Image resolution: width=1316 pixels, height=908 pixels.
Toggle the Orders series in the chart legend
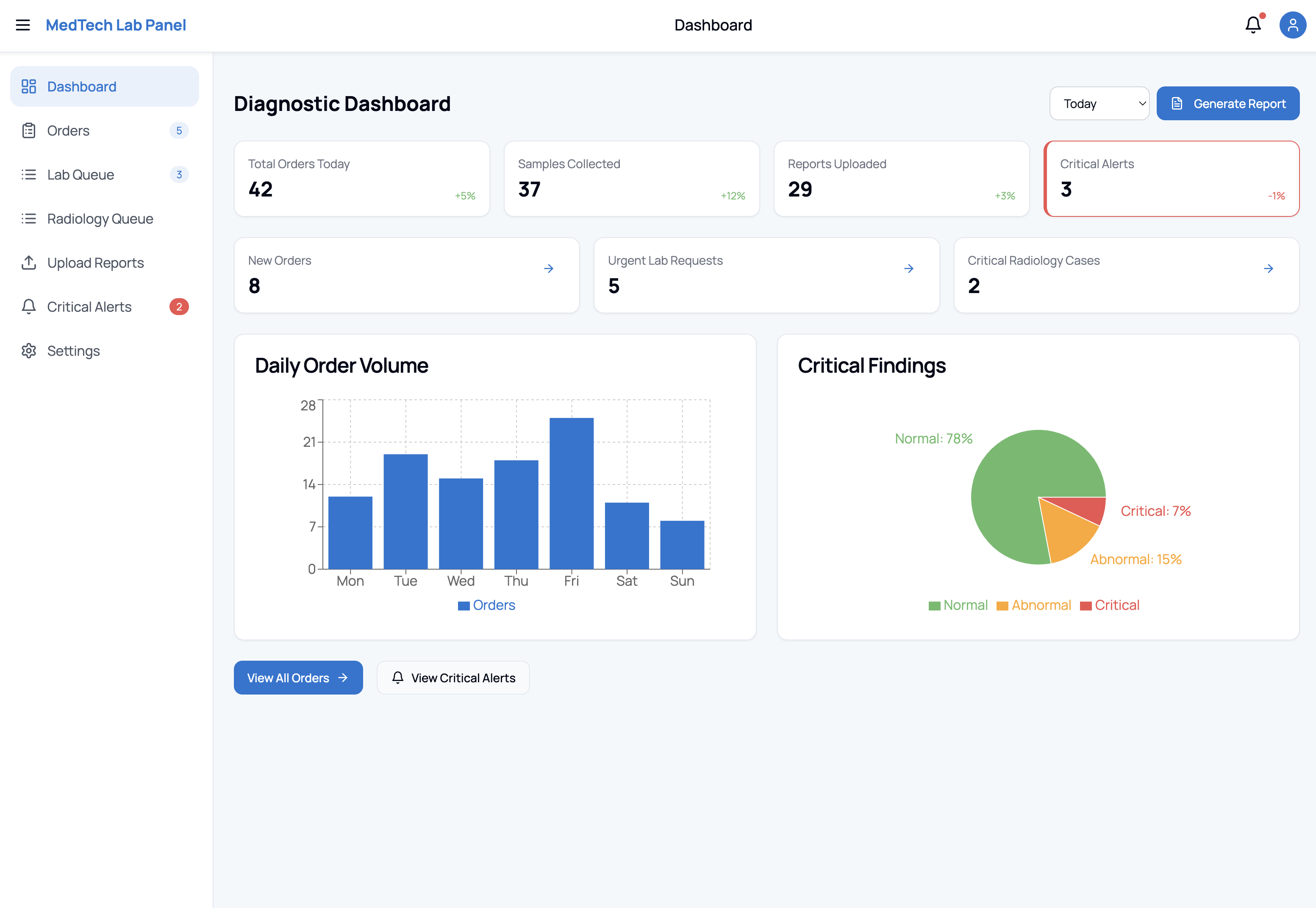(x=487, y=605)
